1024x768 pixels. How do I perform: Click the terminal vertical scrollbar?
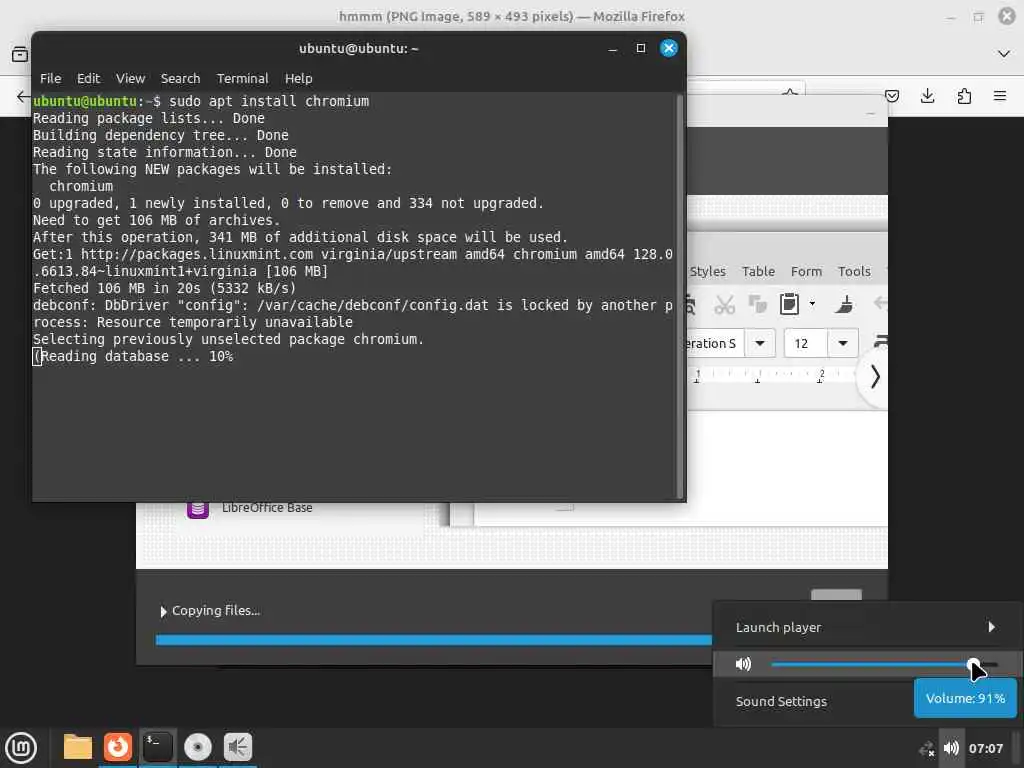(679, 296)
